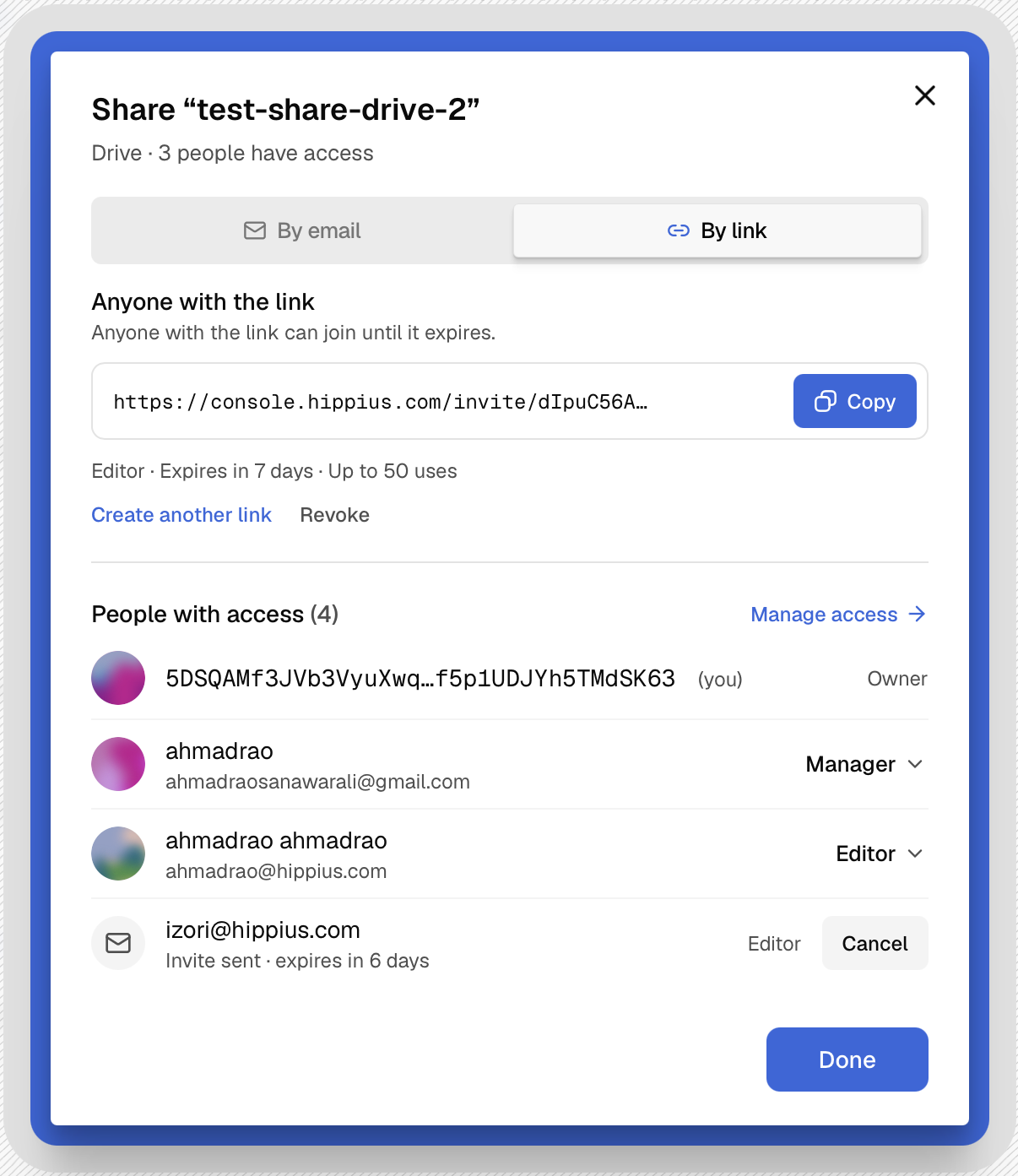Image resolution: width=1018 pixels, height=1176 pixels.
Task: Create another link
Action: (181, 515)
